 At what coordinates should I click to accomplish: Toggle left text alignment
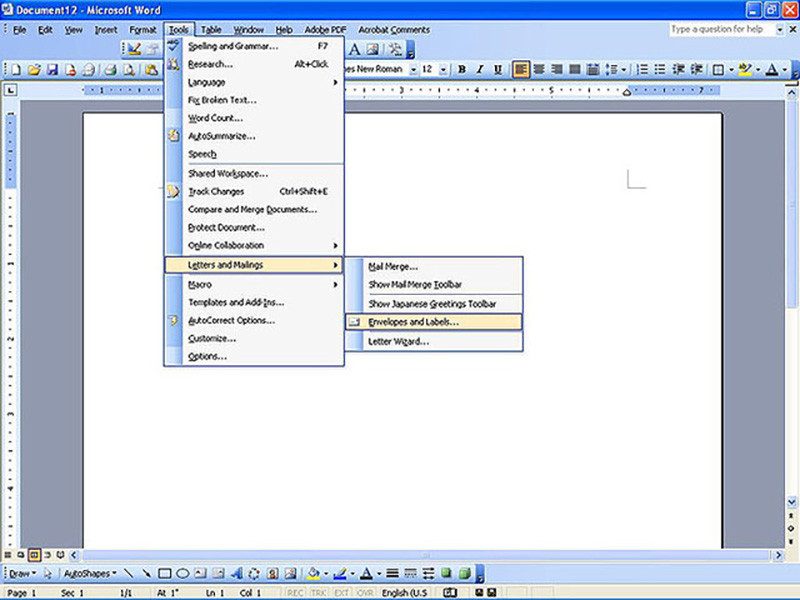click(521, 69)
